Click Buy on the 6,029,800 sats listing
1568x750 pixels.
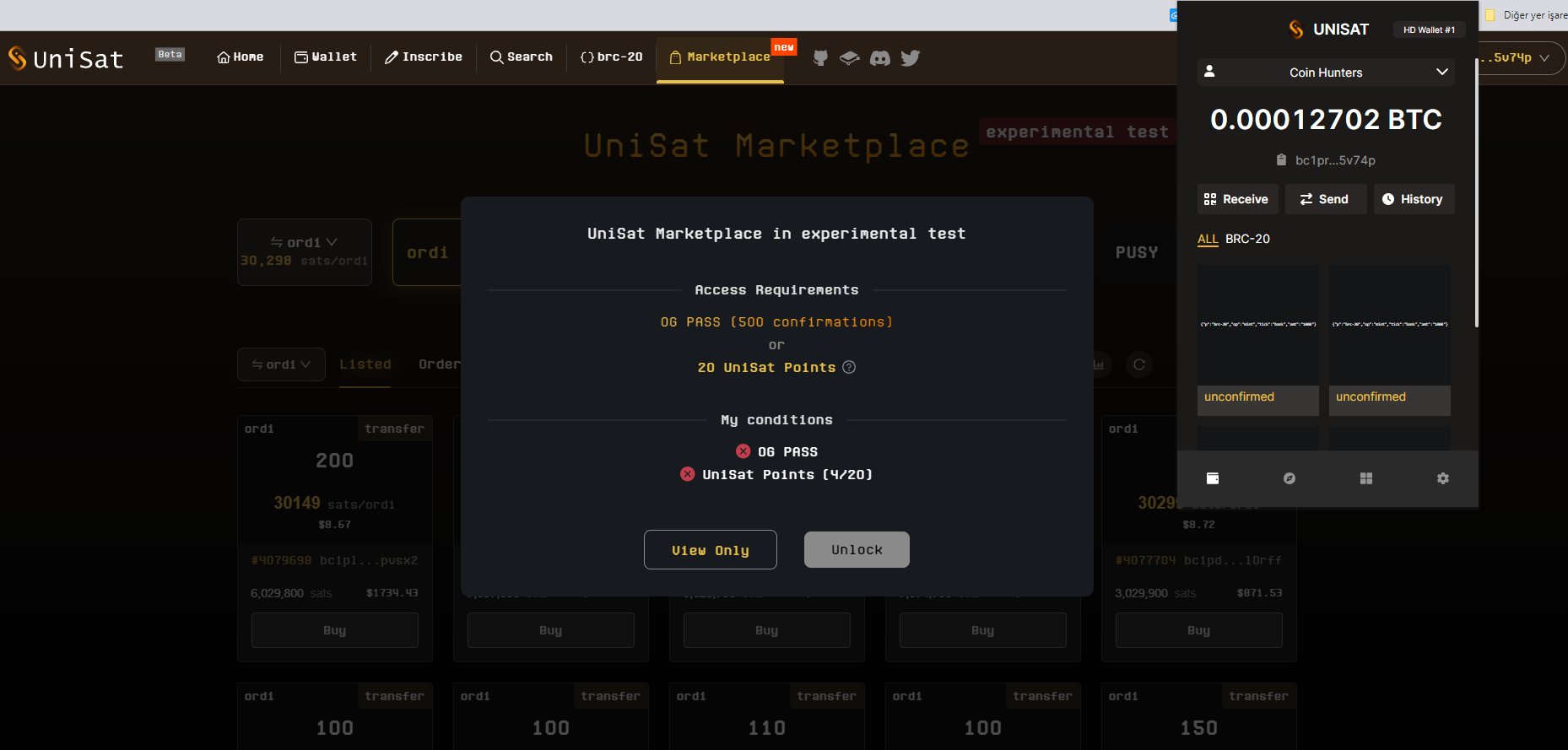click(335, 630)
